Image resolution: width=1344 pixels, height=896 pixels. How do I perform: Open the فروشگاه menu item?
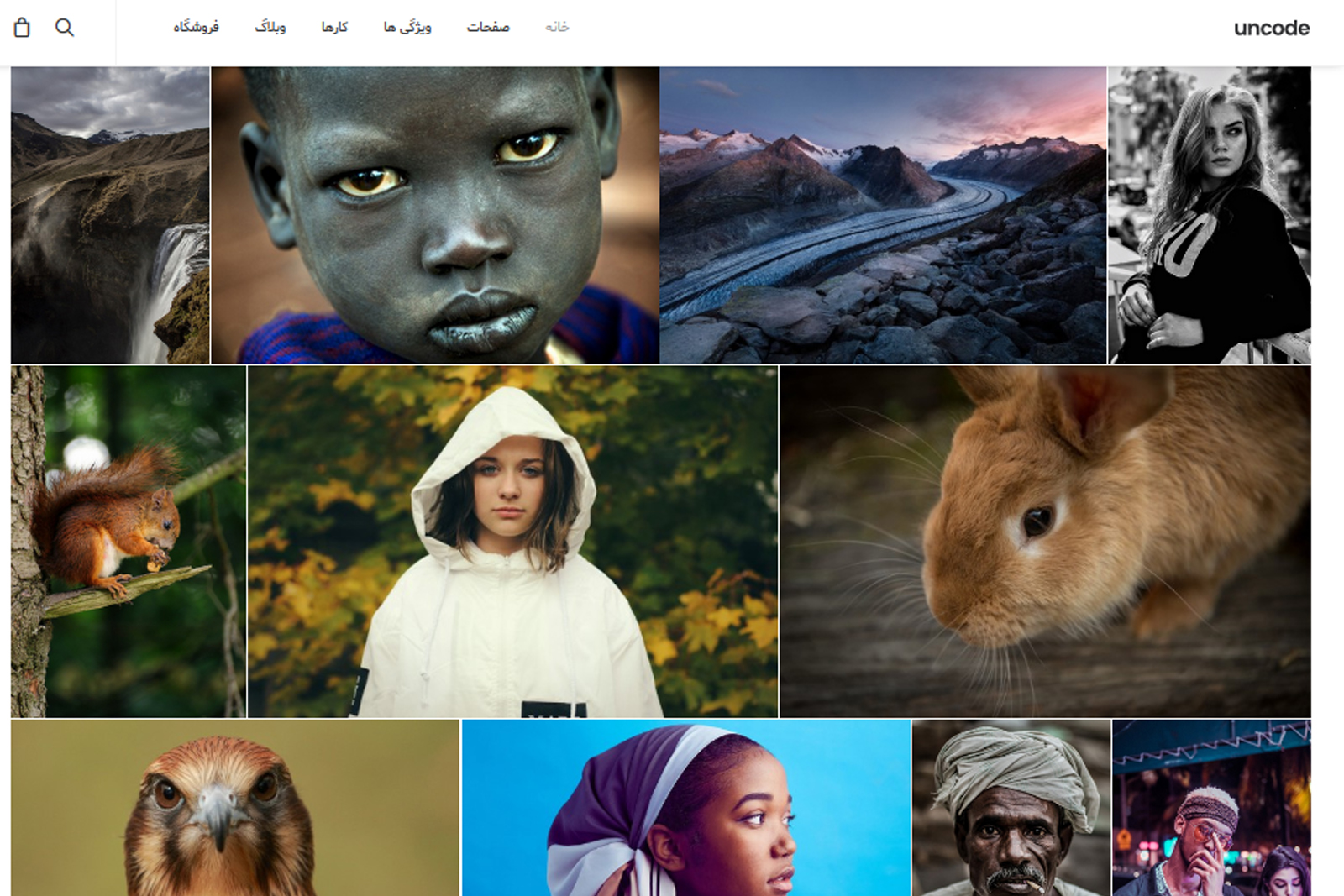pos(196,27)
